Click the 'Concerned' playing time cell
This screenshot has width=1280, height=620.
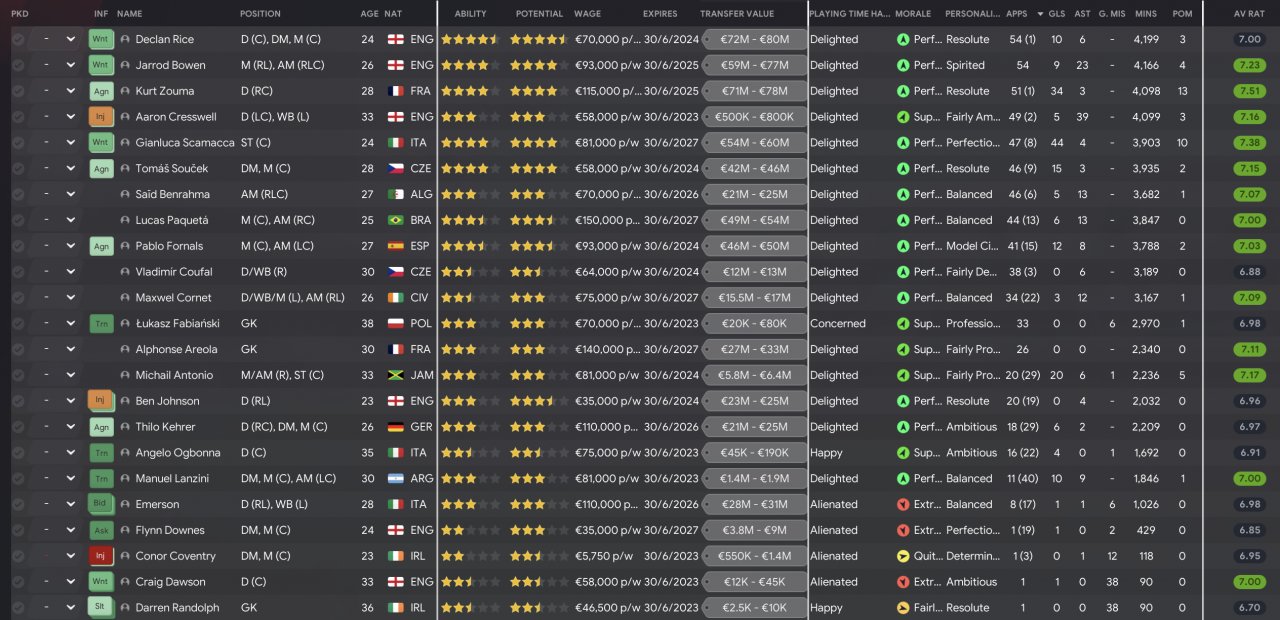[838, 324]
